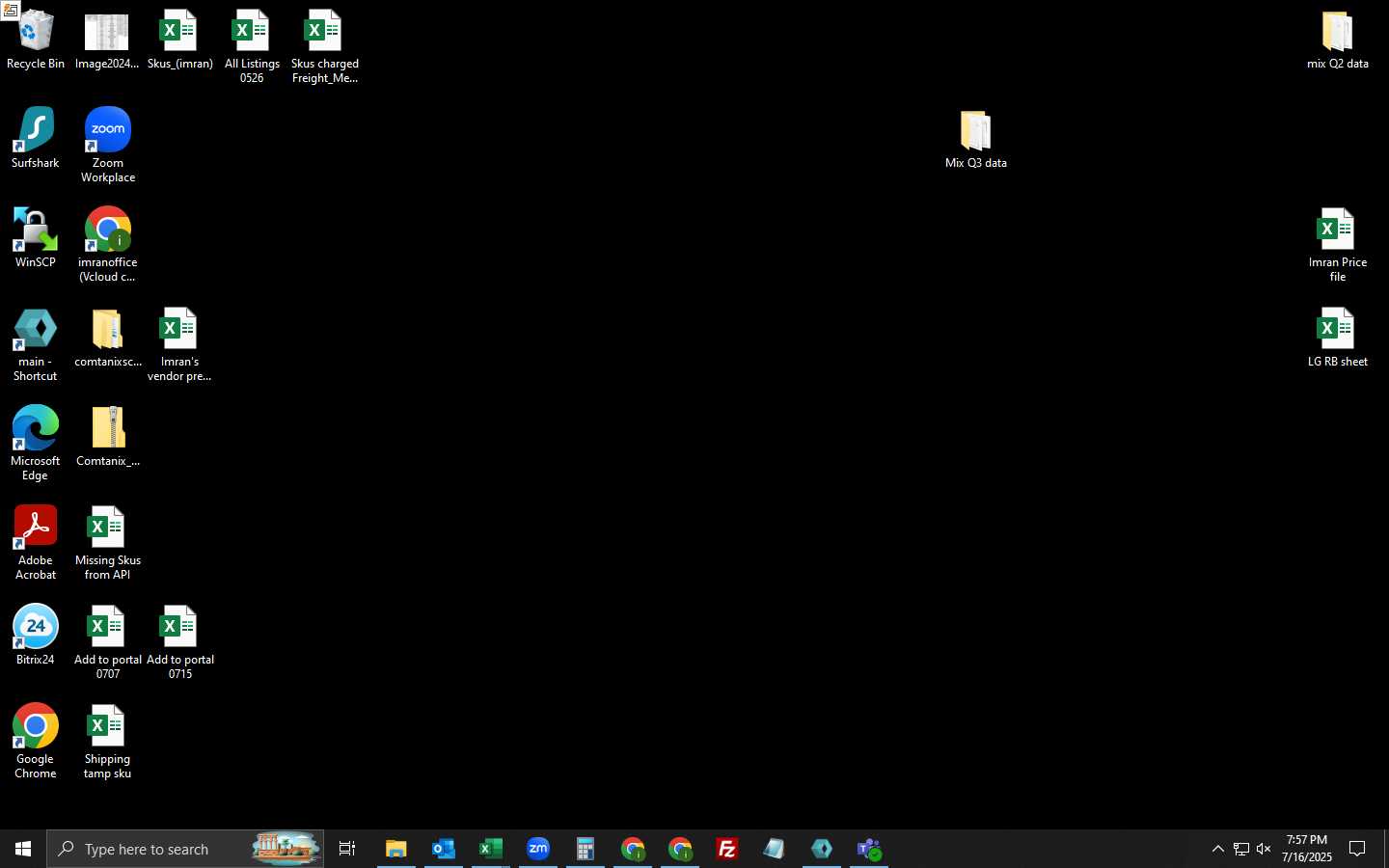Image resolution: width=1389 pixels, height=868 pixels.
Task: Select the Add to portal 0715 file
Action: [x=180, y=642]
